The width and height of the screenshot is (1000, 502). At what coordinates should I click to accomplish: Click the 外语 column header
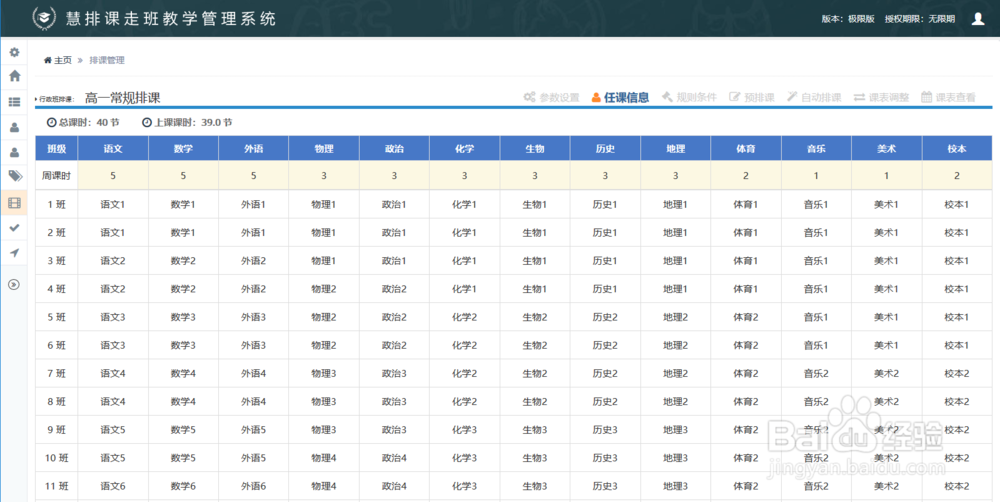click(x=253, y=149)
